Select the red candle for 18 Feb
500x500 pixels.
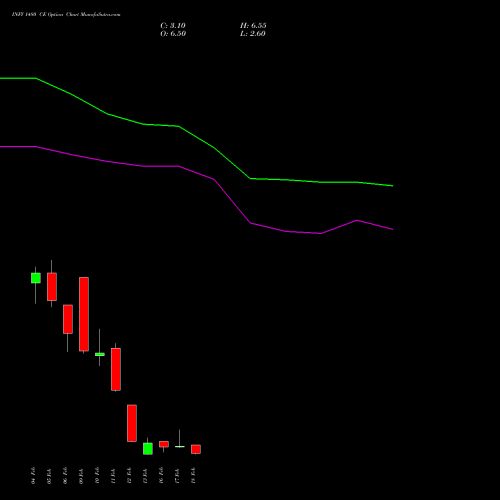[x=196, y=449]
